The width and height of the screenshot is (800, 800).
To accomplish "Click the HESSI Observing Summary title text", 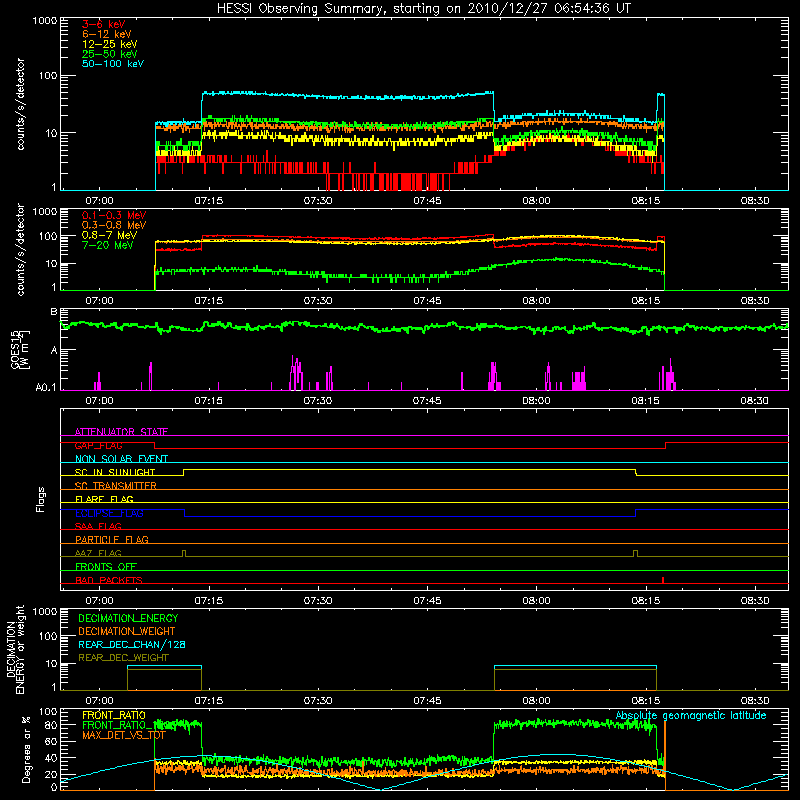I will [424, 9].
